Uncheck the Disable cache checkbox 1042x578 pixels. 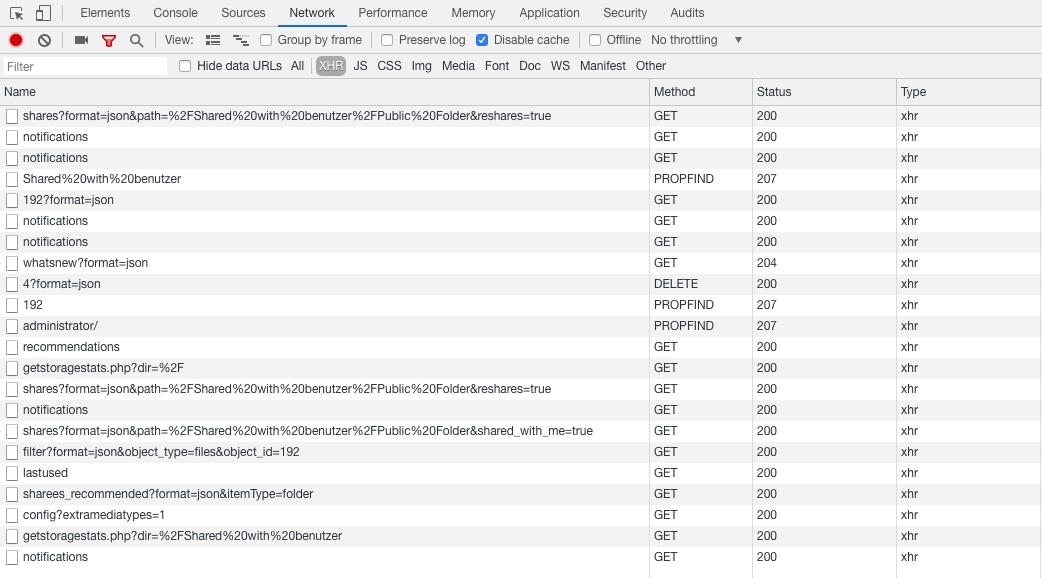482,41
